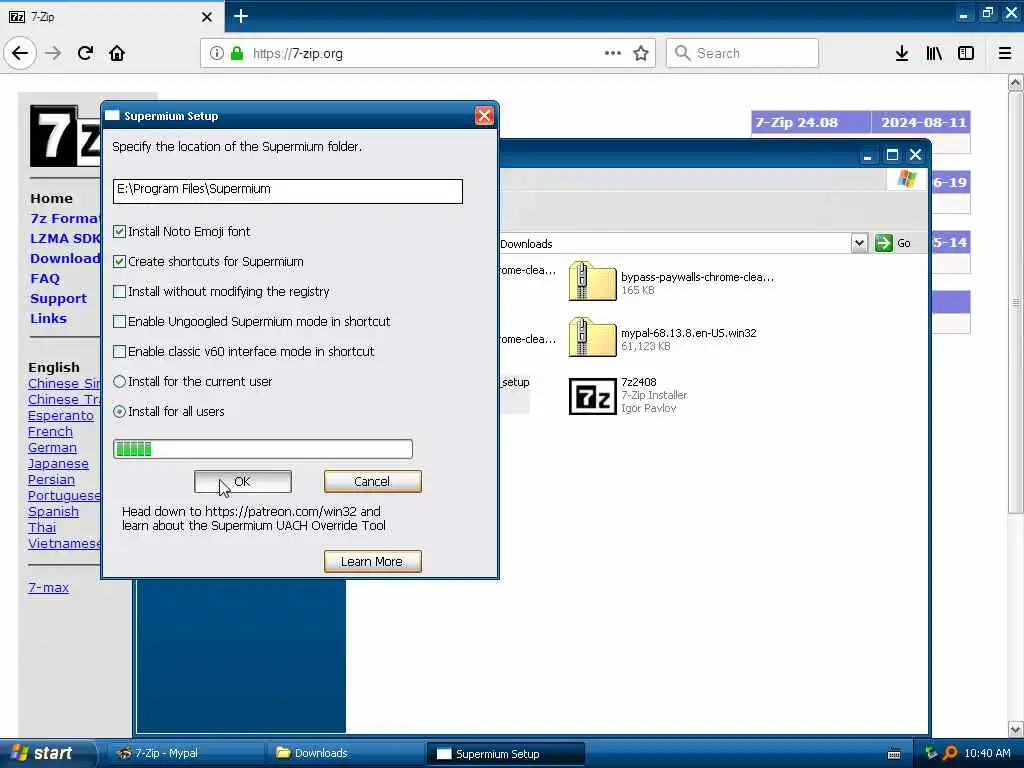The width and height of the screenshot is (1024, 768).
Task: Click the taskbar clock showing 10:40 AM
Action: tap(987, 753)
